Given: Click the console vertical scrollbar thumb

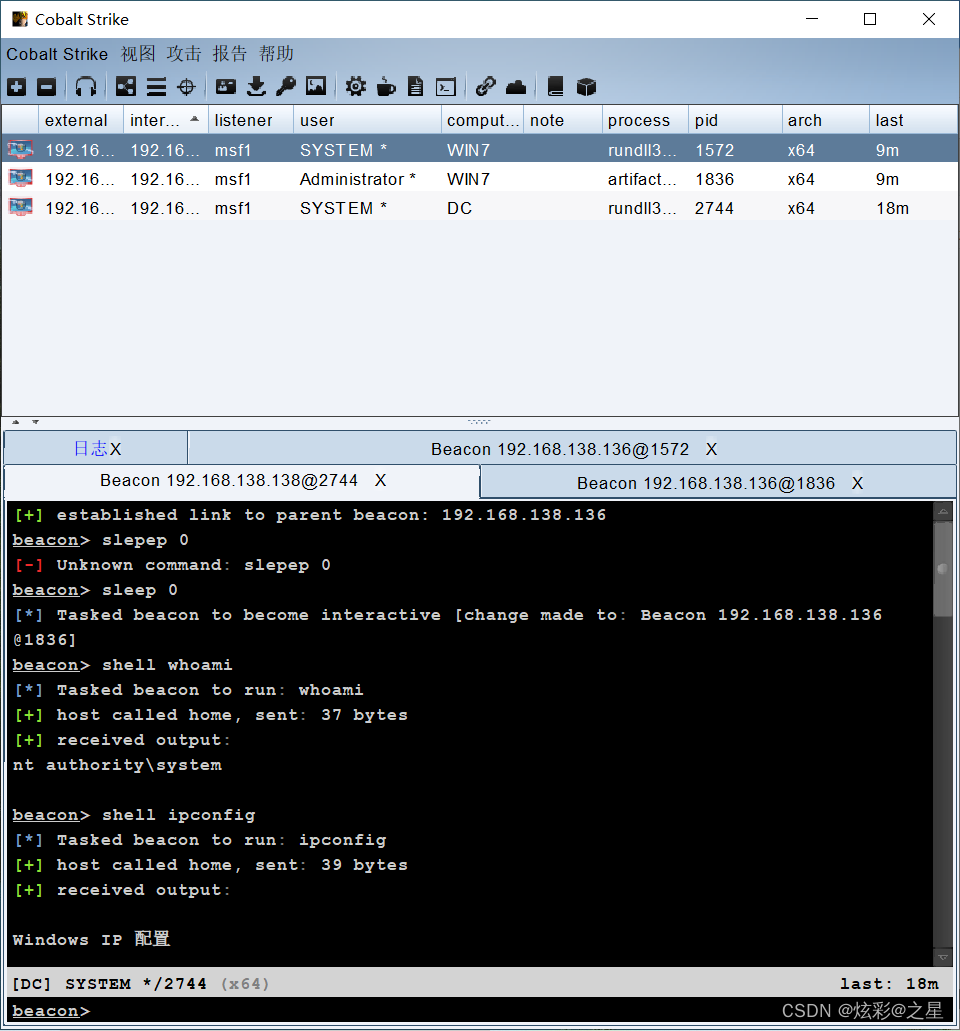Looking at the screenshot, I should coord(943,569).
